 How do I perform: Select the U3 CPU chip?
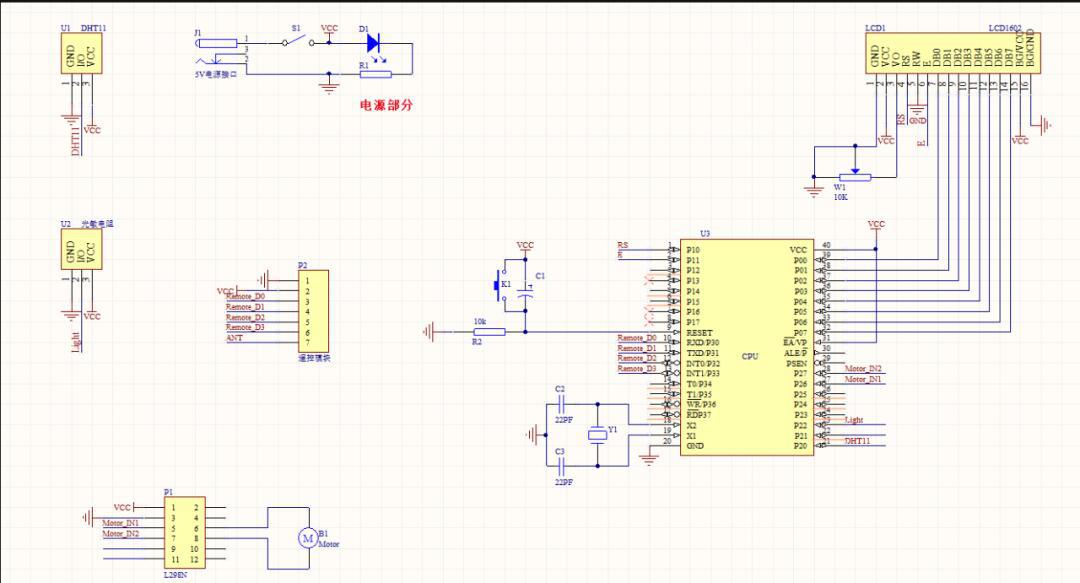click(747, 347)
